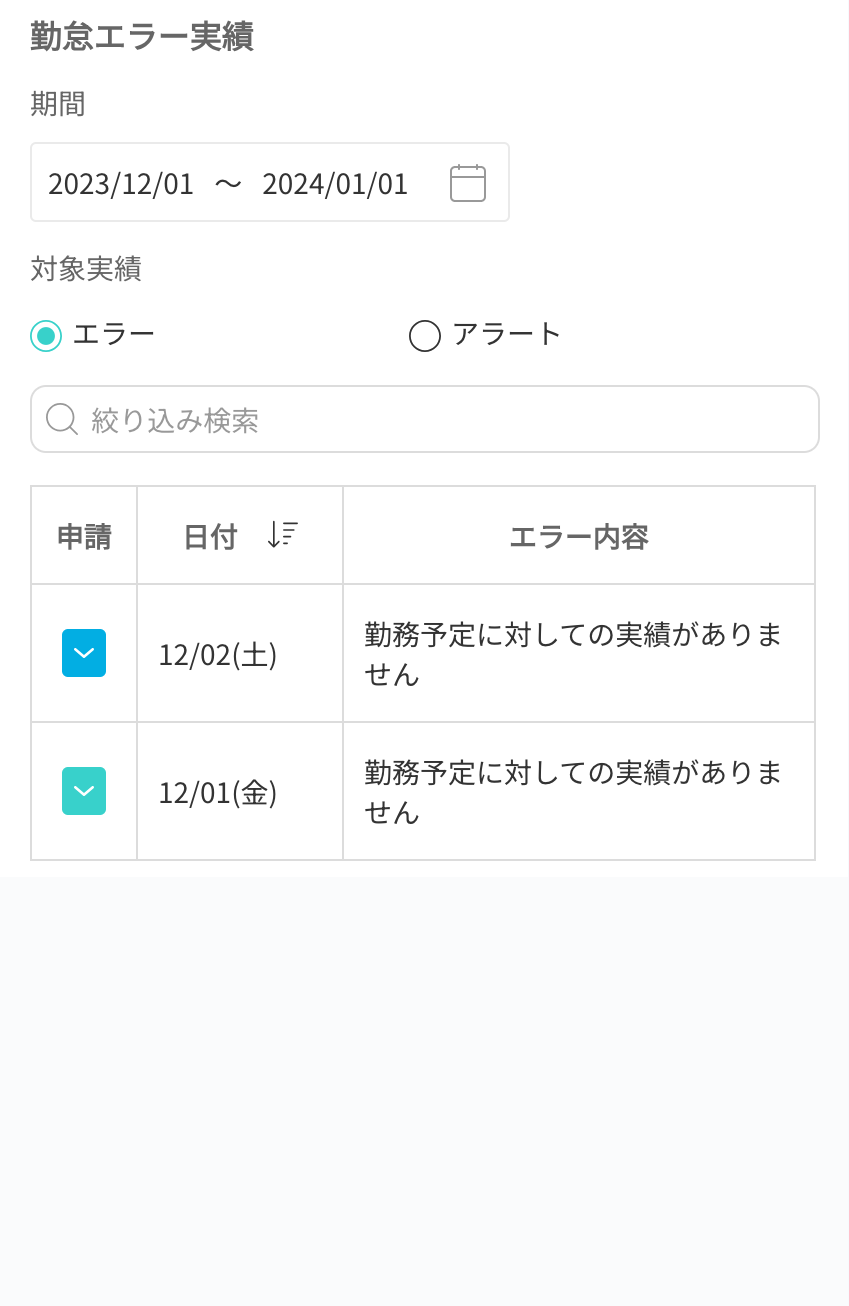Screen dimensions: 849x1306
Task: Focus the 絞り込み検索 search field
Action: (x=440, y=420)
